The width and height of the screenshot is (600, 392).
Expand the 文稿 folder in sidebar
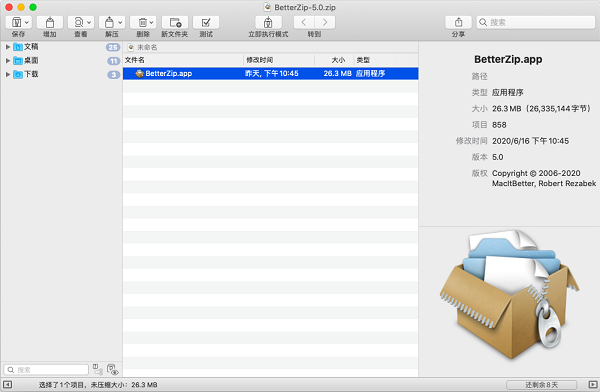[x=8, y=47]
